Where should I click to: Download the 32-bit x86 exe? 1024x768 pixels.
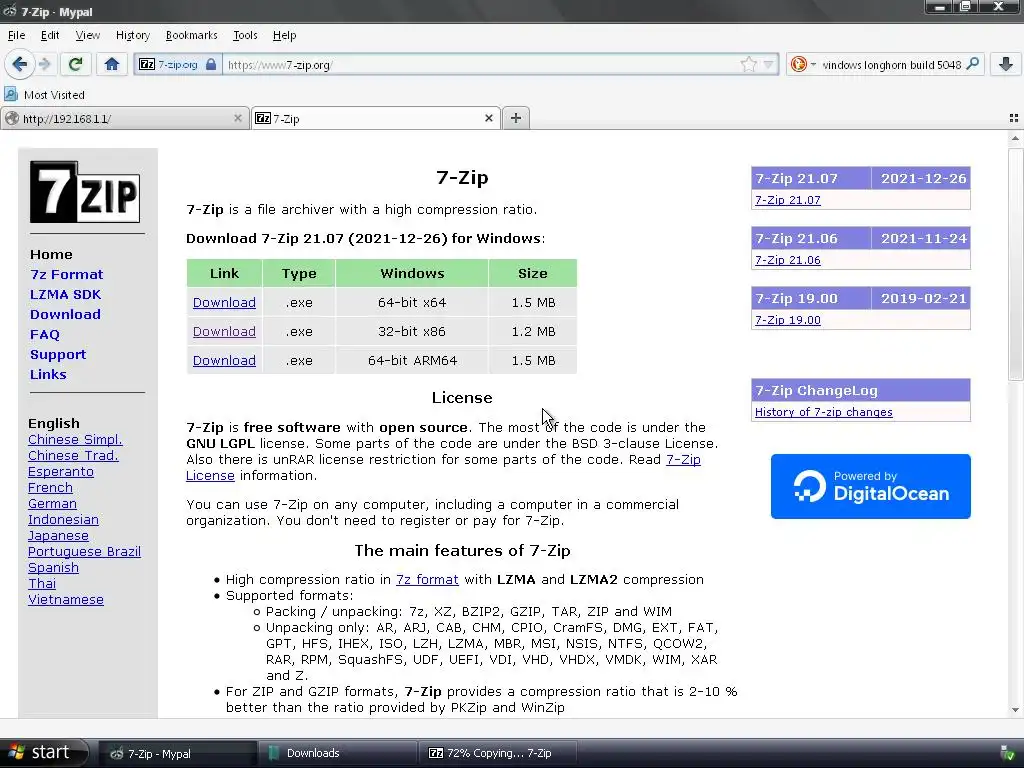[224, 331]
